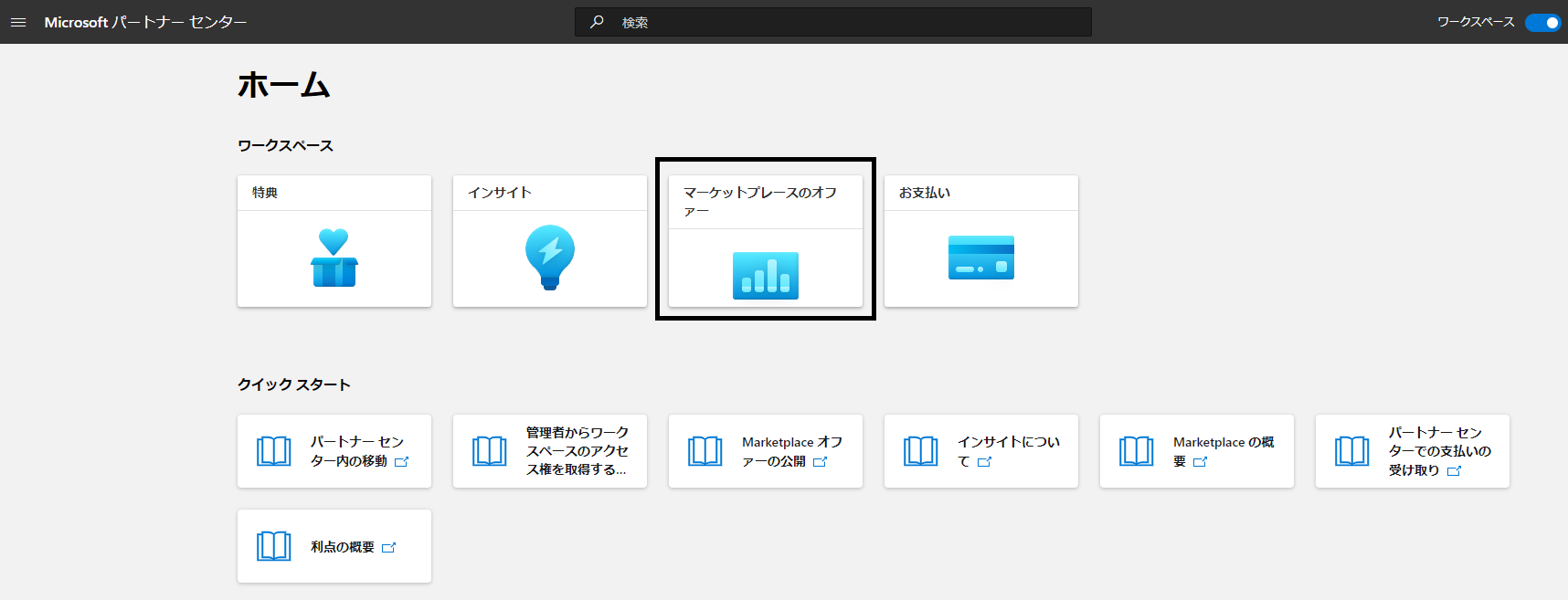
Task: Click external link icon after 受け取り
Action: tap(1454, 471)
